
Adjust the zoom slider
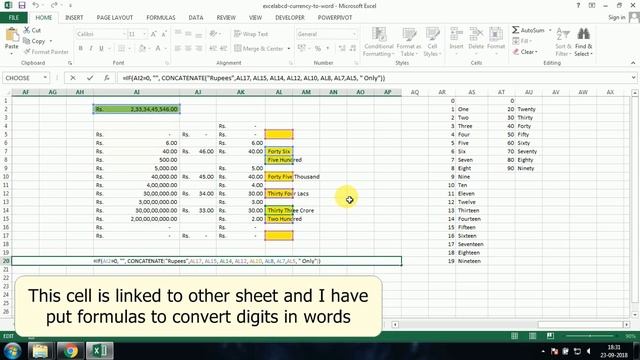590,336
